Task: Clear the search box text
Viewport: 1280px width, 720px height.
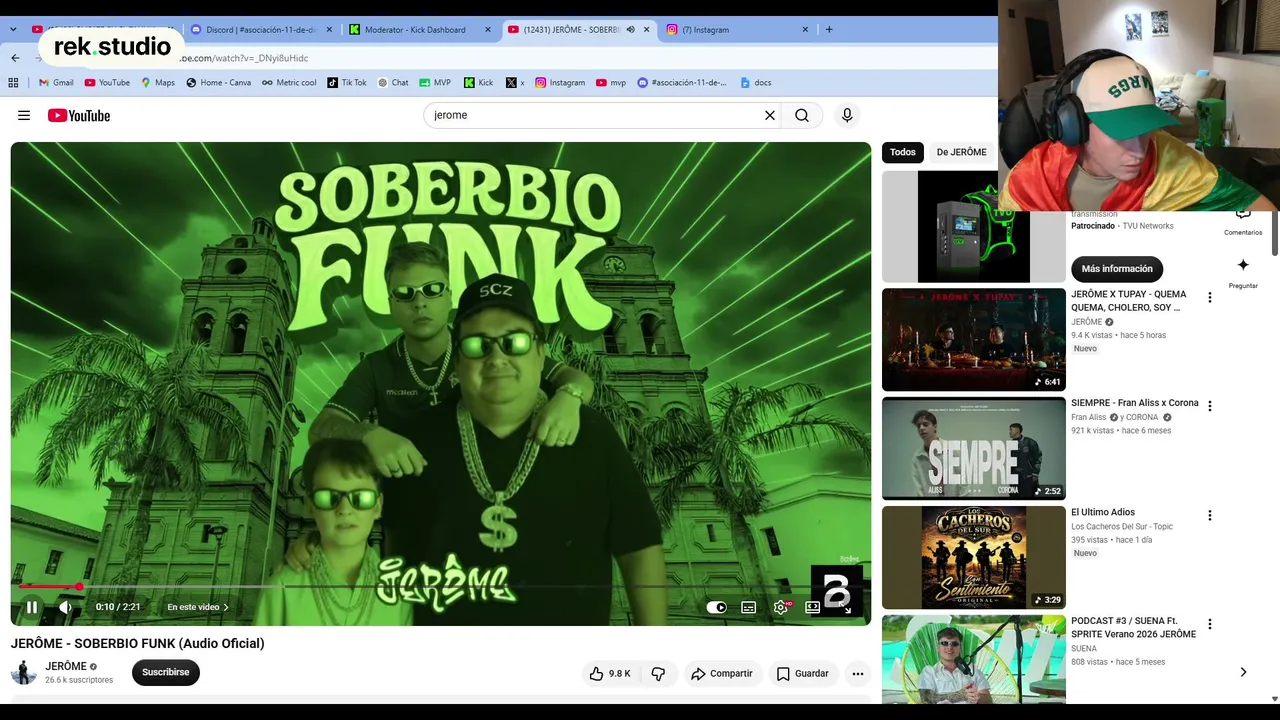Action: [770, 115]
